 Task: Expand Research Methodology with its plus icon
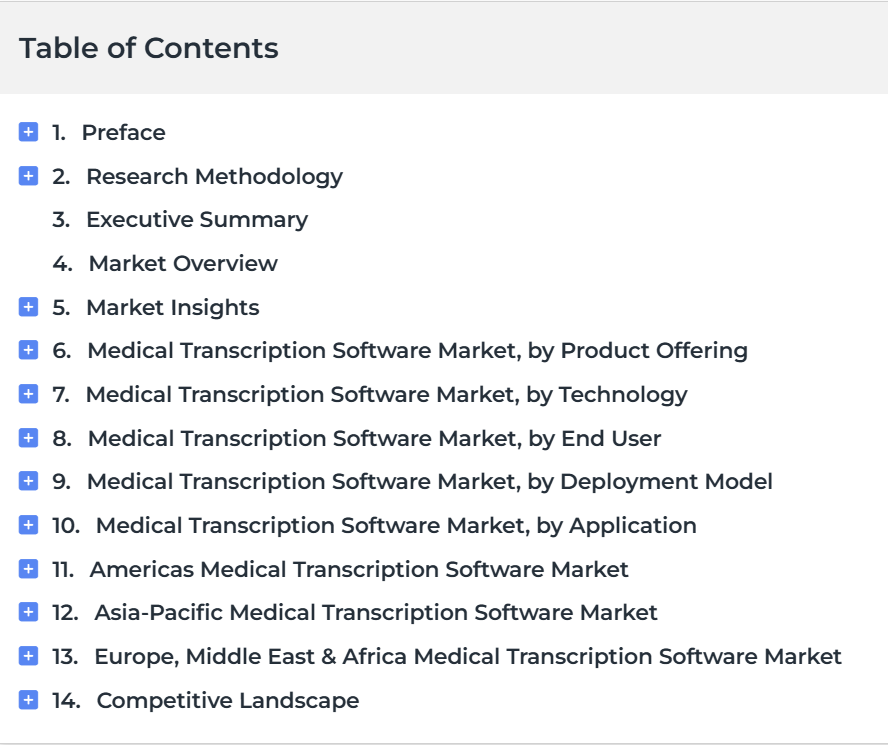(x=28, y=176)
